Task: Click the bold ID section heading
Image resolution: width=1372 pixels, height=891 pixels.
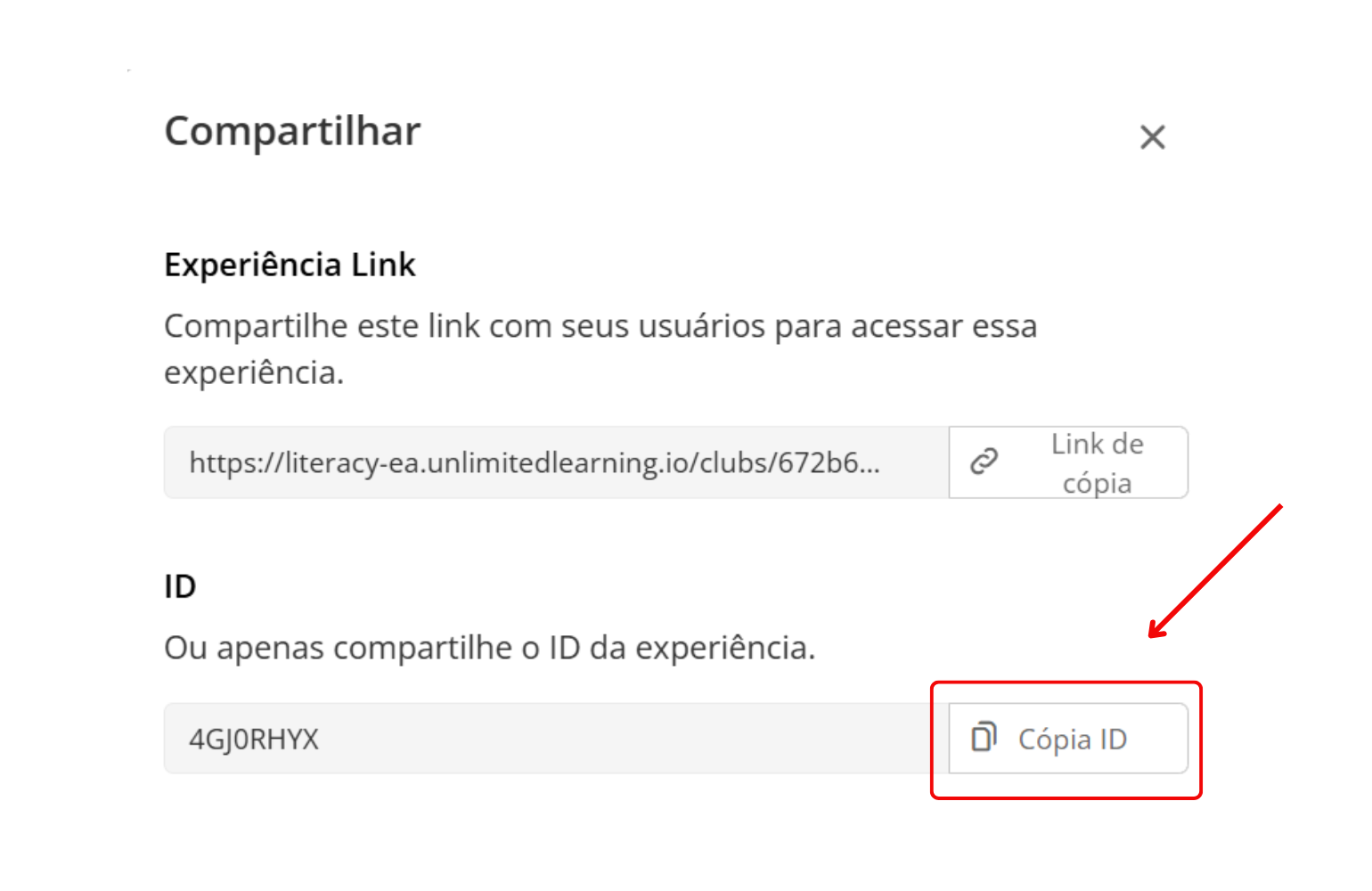Action: [180, 586]
